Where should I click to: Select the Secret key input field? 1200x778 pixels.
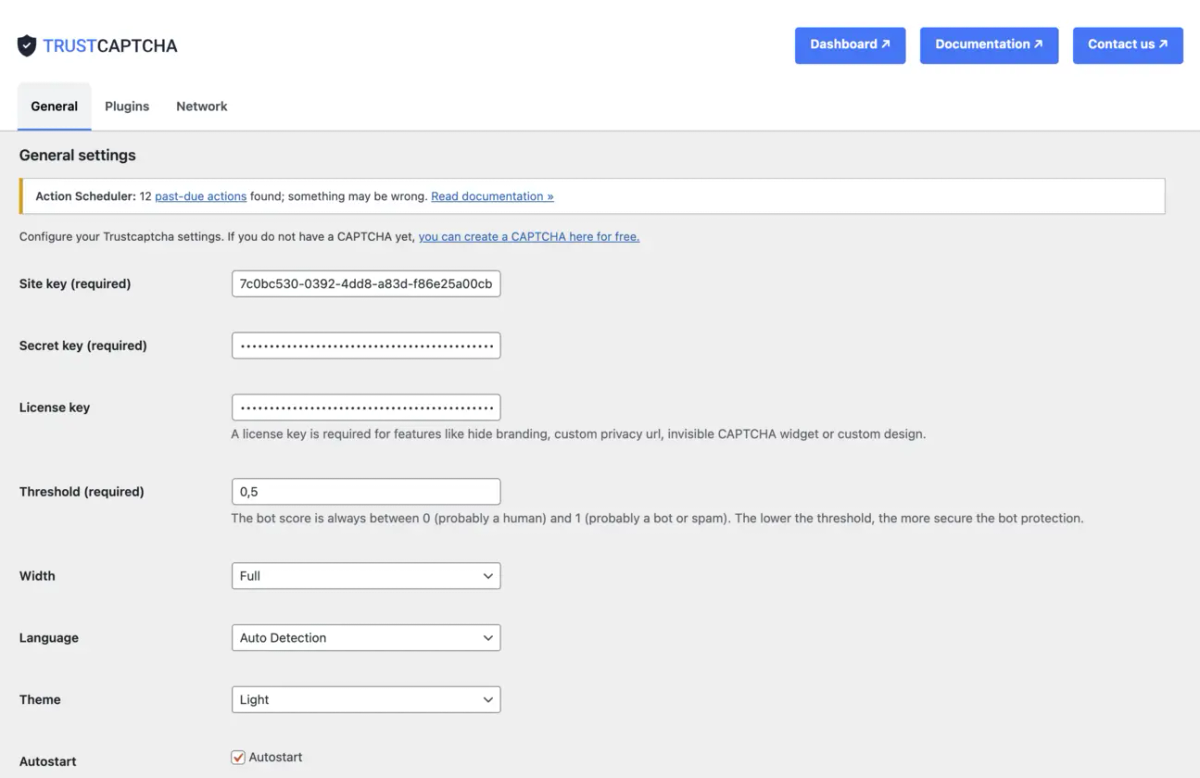click(365, 345)
